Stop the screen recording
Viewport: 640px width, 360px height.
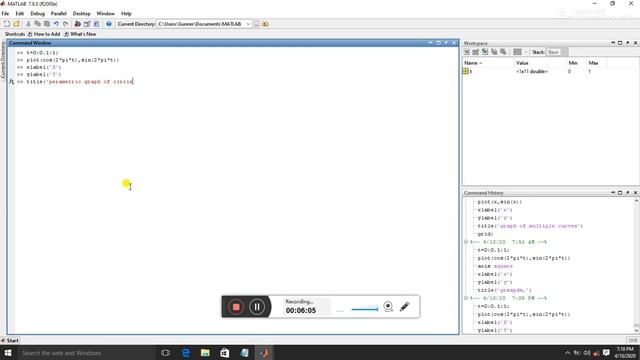pyautogui.click(x=236, y=307)
